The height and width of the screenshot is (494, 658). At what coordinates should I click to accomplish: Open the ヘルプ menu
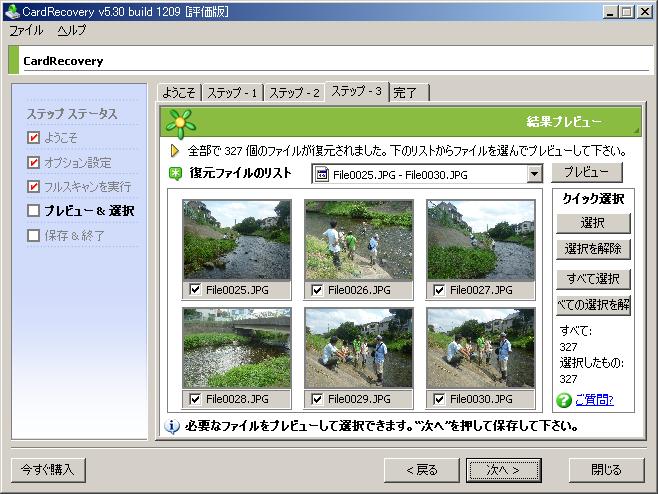[x=72, y=31]
